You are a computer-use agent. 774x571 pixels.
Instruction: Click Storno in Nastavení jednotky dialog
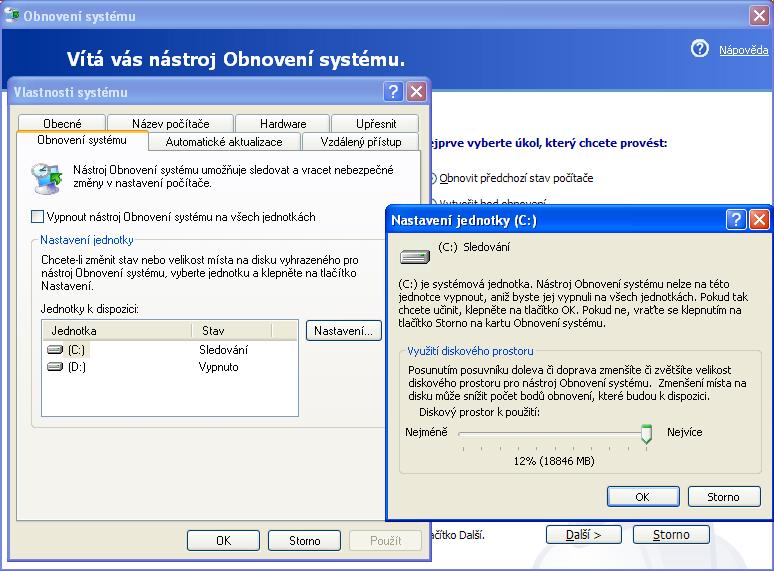724,496
